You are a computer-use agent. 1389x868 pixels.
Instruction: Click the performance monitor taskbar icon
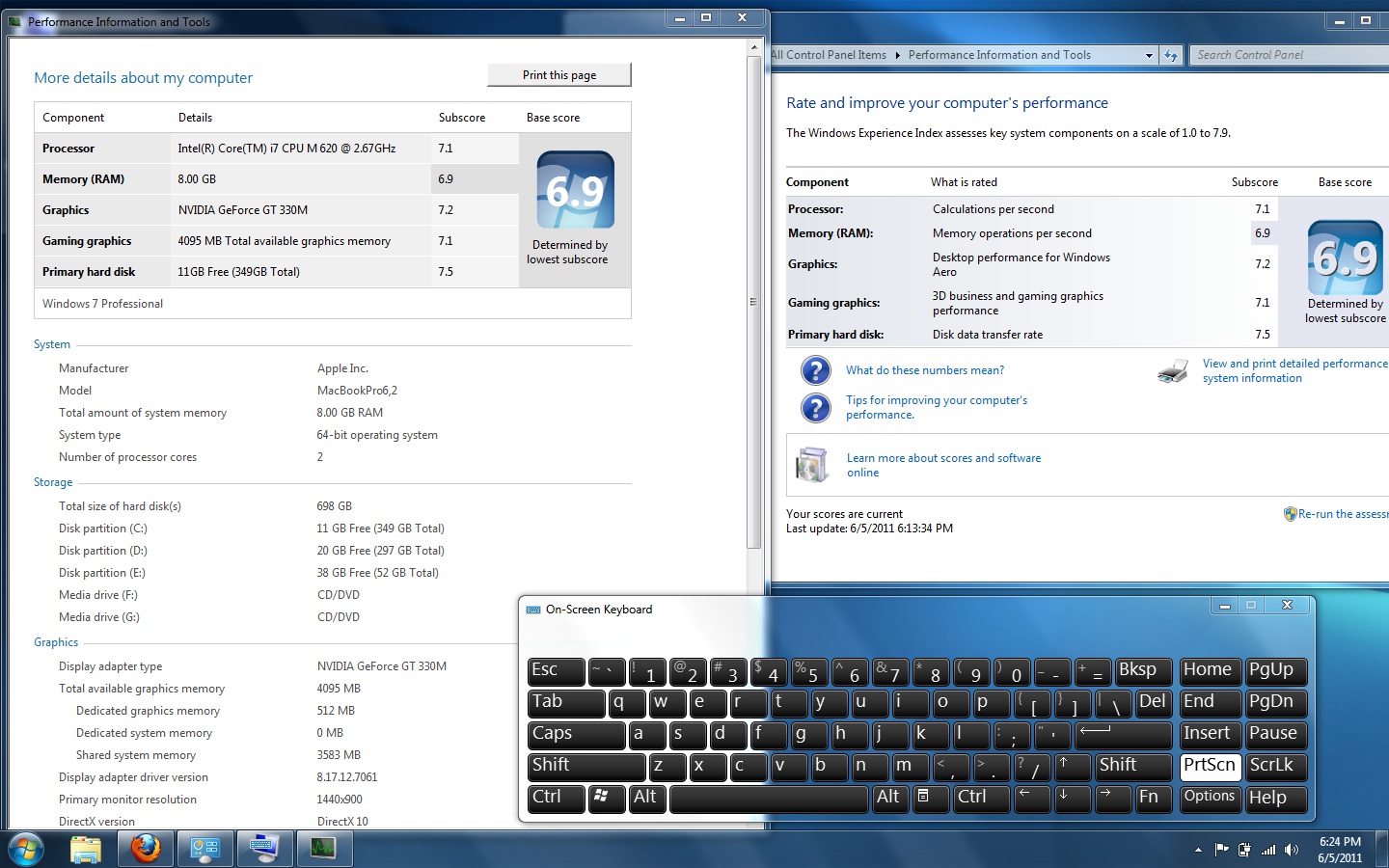coord(323,849)
